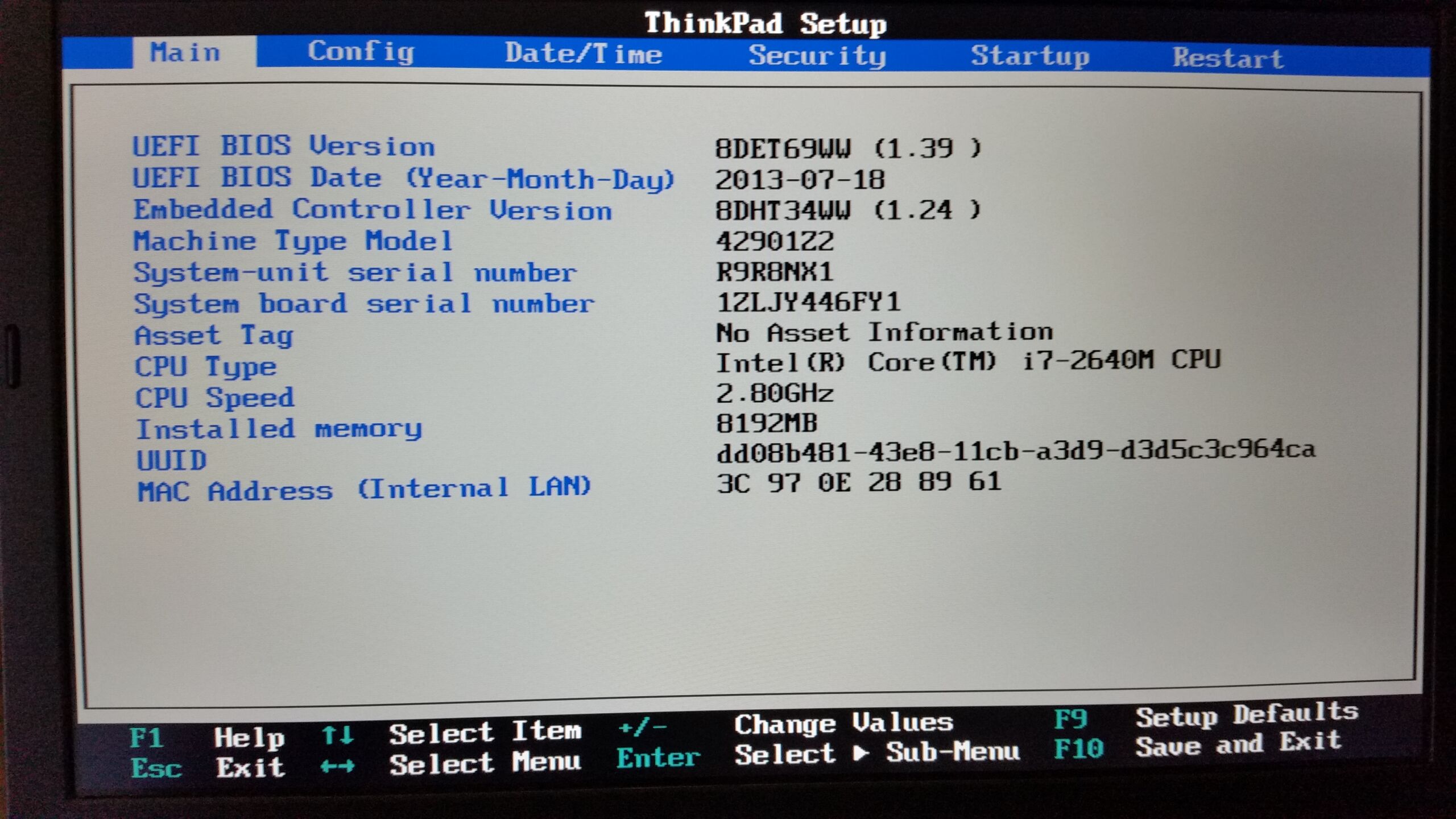Click the F9 key hint

[x=1071, y=719]
